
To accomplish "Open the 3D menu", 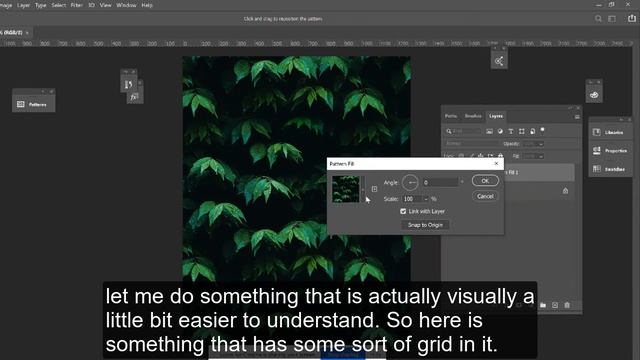I will pos(91,5).
